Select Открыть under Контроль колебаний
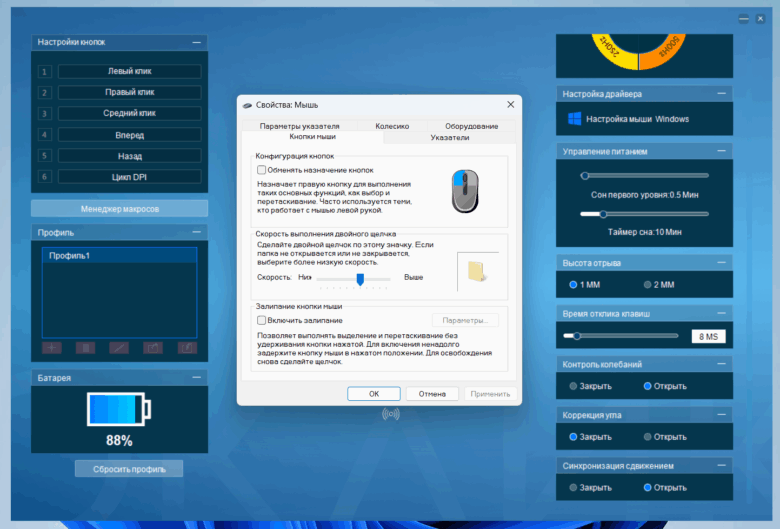This screenshot has height=529, width=780. tap(647, 386)
